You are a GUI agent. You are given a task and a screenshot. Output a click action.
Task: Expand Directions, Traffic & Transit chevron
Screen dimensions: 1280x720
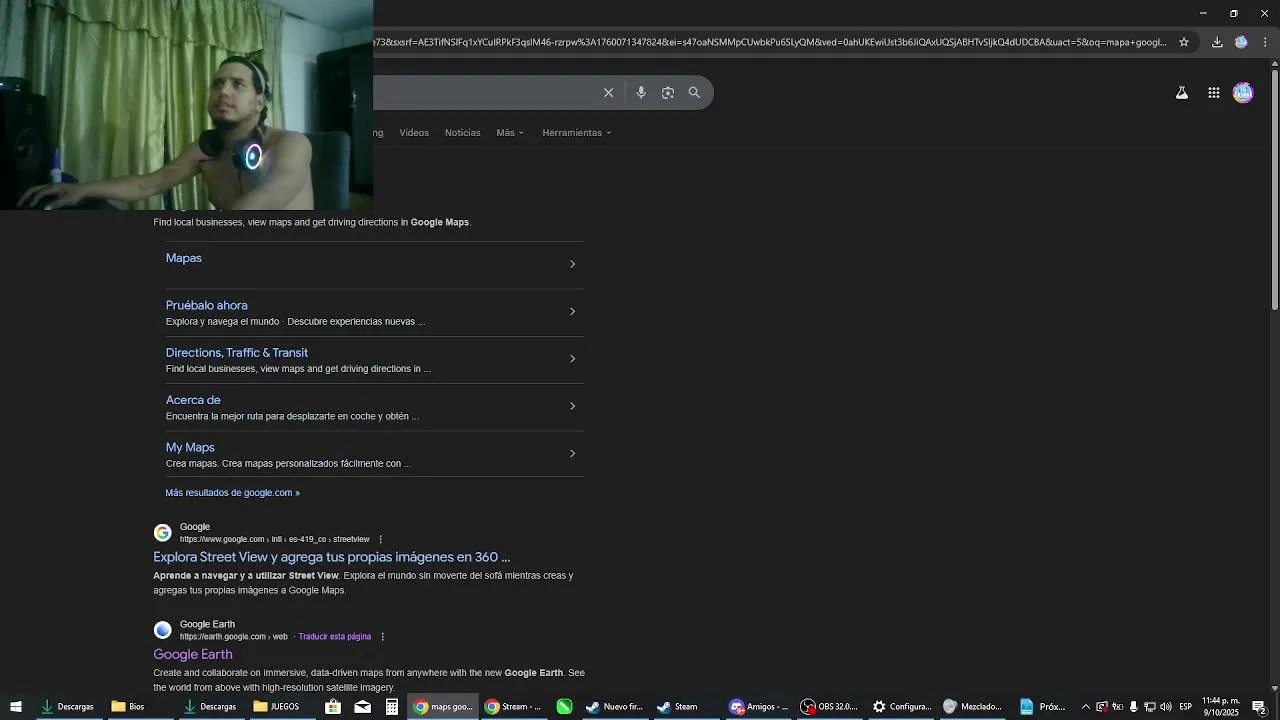(572, 358)
